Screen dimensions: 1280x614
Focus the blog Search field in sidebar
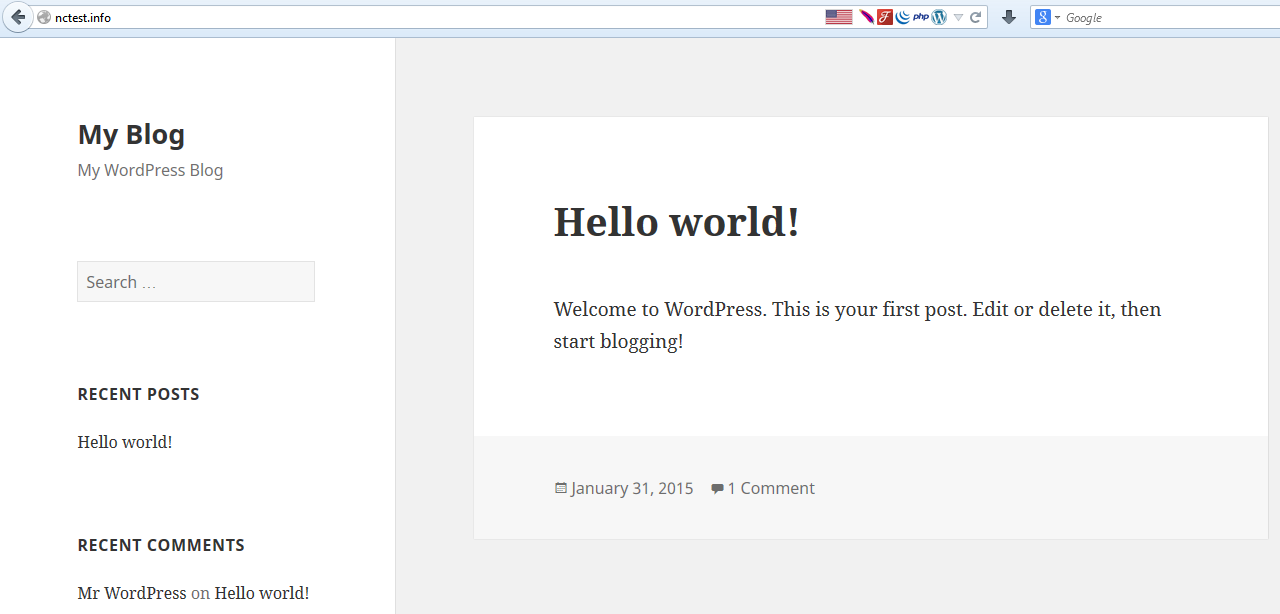pyautogui.click(x=196, y=282)
